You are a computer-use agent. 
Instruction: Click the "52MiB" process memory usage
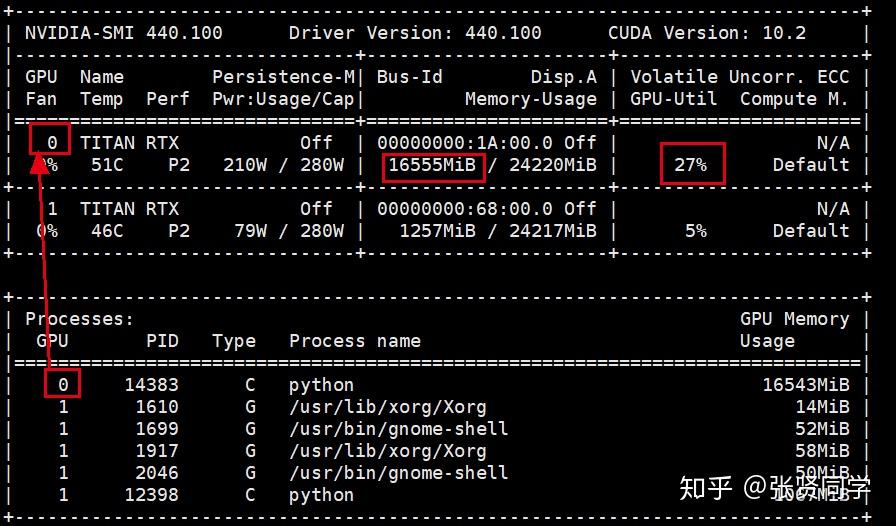[822, 429]
